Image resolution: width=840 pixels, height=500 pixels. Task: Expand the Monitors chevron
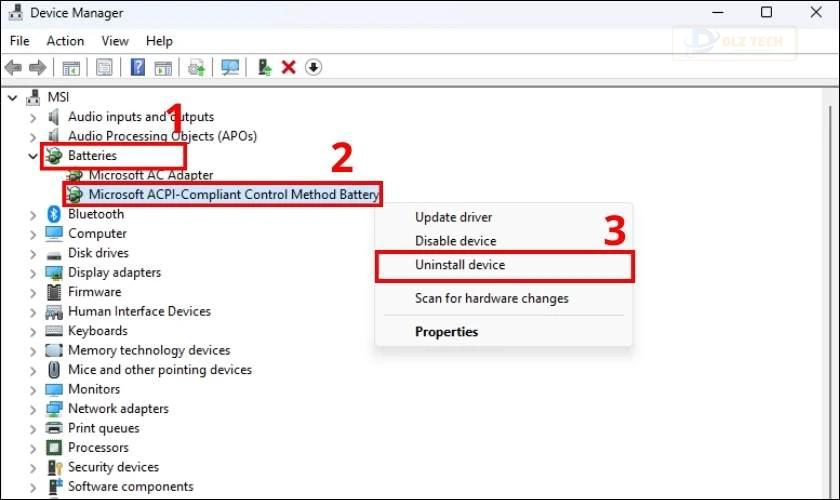click(33, 390)
